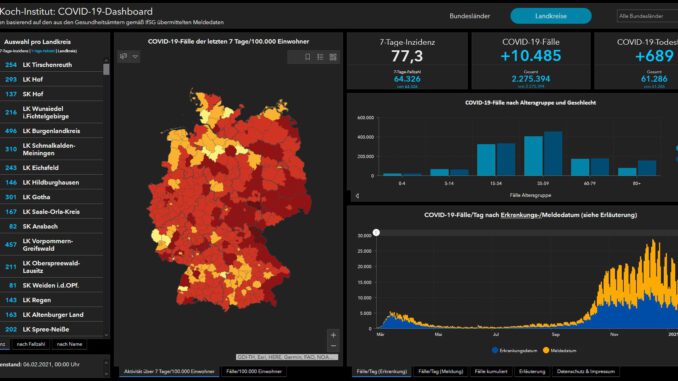
Task: Select LK Tirschenreuth in the list
Action: click(52, 65)
